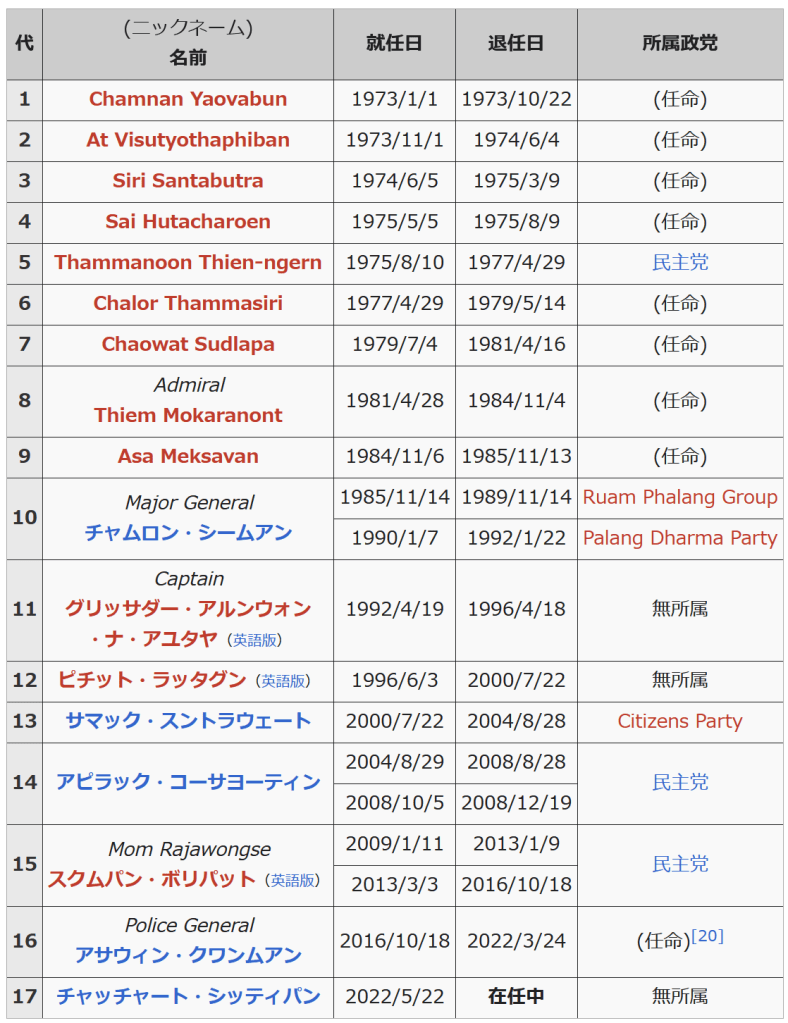Image resolution: width=788 pixels, height=1023 pixels.
Task: Click the Thiem Mokaranont link
Action: point(188,415)
